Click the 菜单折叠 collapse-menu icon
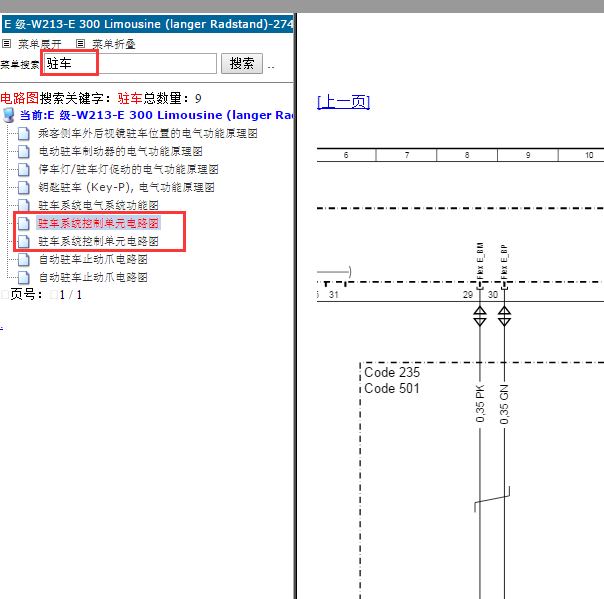The width and height of the screenshot is (604, 599). pyautogui.click(x=80, y=44)
